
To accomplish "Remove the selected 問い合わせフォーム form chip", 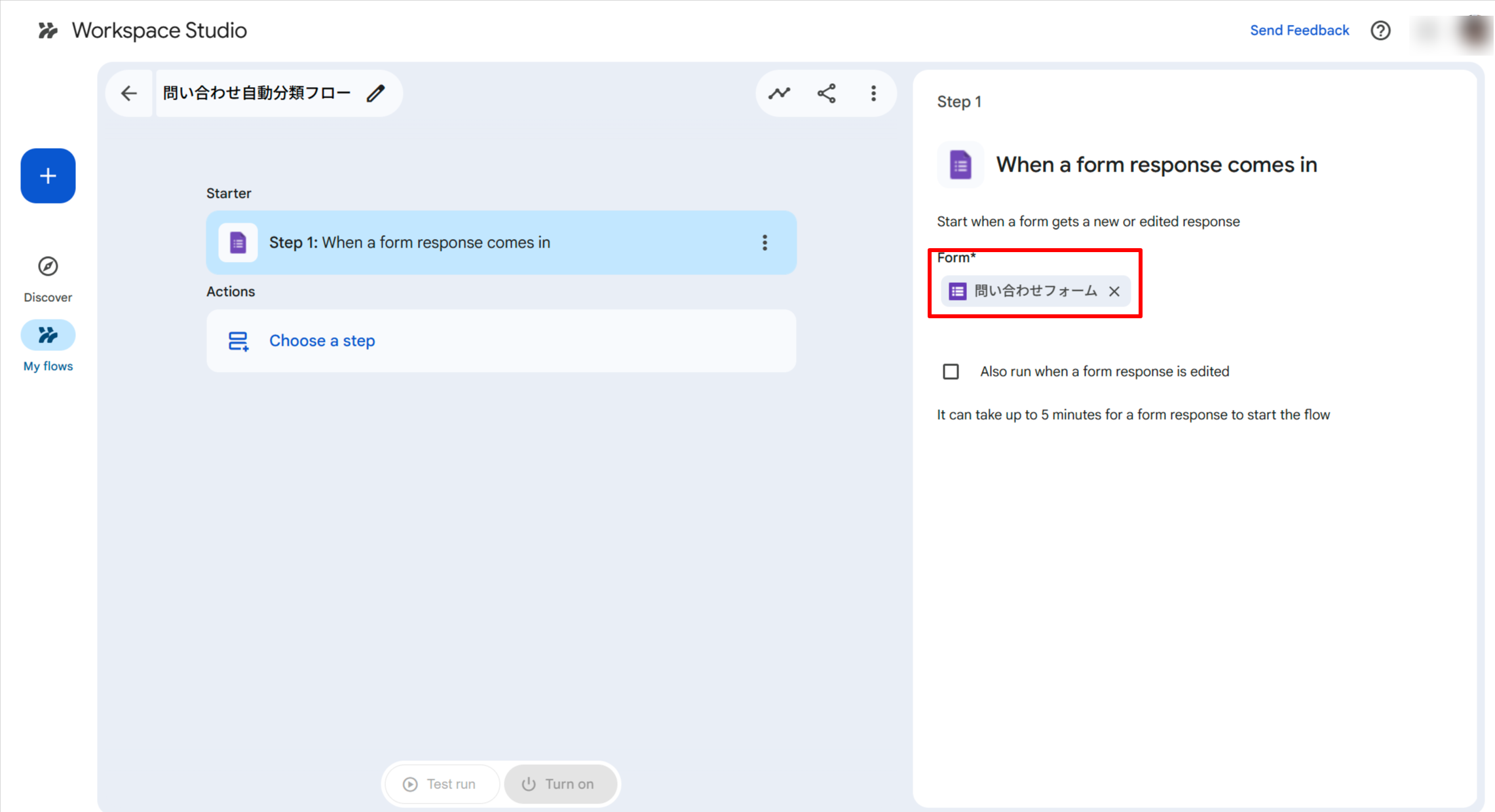I will pos(1114,291).
